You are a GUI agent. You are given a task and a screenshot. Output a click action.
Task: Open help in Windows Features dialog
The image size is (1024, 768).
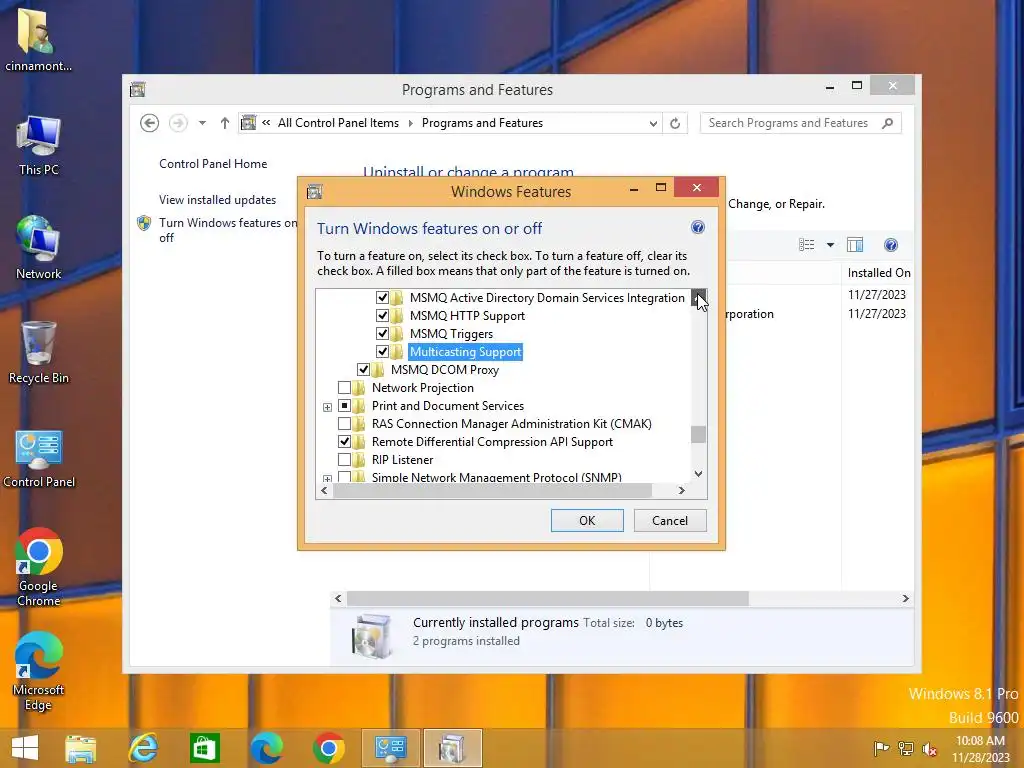coord(697,227)
